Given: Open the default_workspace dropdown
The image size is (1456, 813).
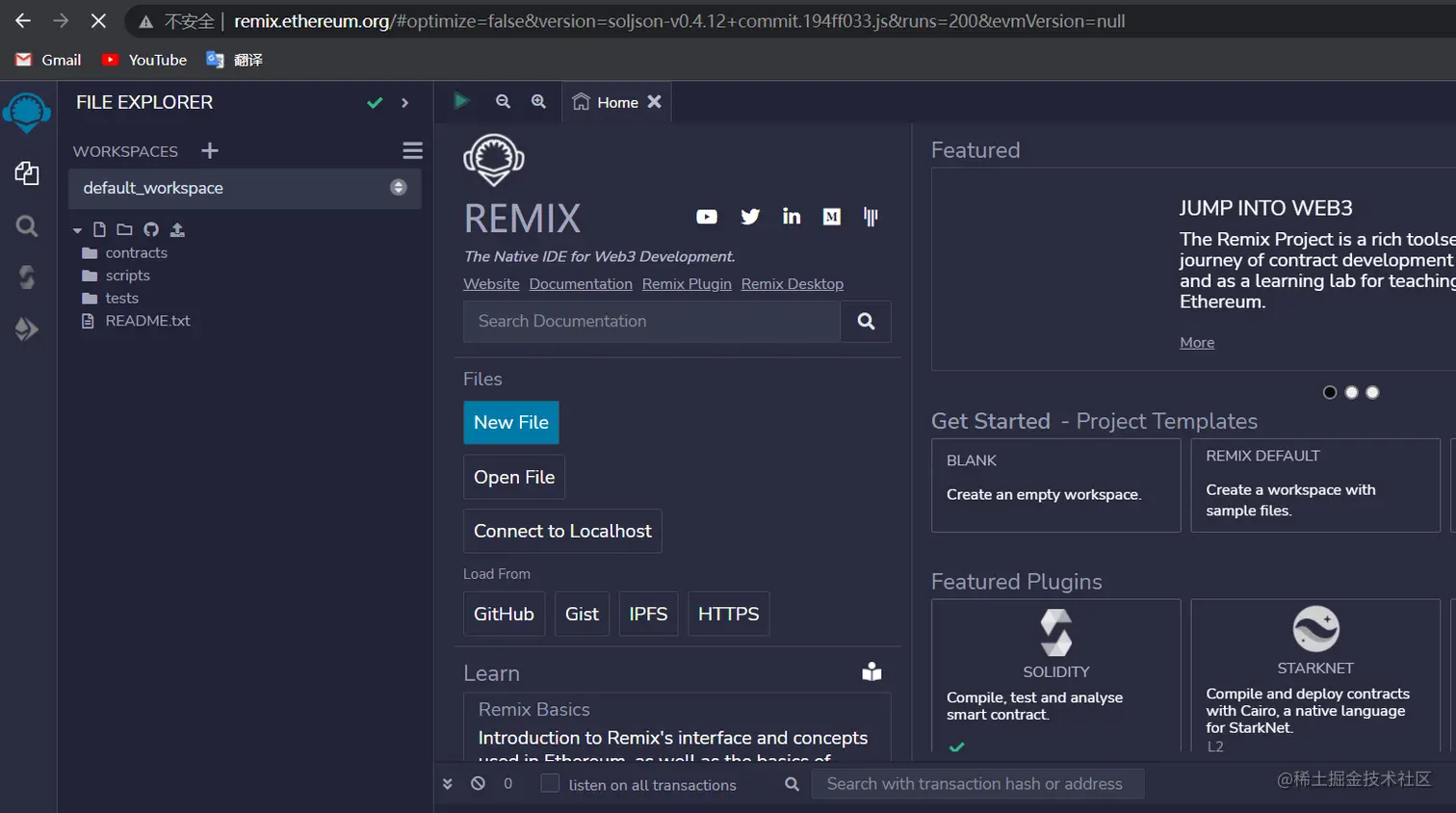Looking at the screenshot, I should [245, 188].
